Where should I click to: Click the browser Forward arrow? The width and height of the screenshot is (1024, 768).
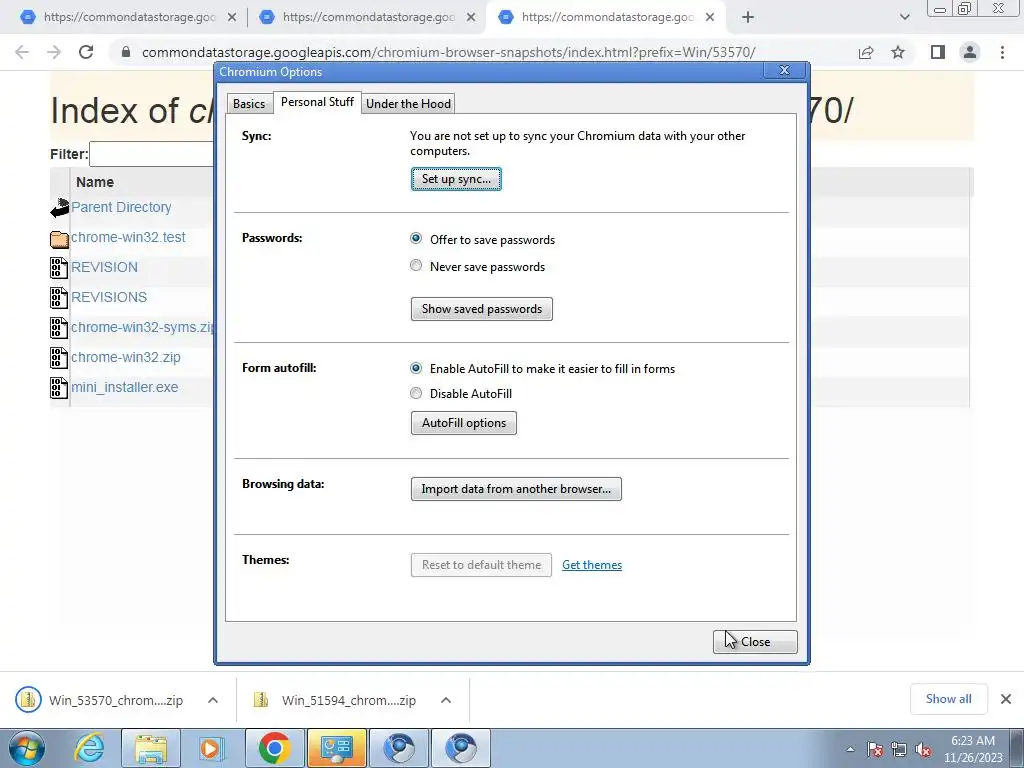click(x=54, y=52)
